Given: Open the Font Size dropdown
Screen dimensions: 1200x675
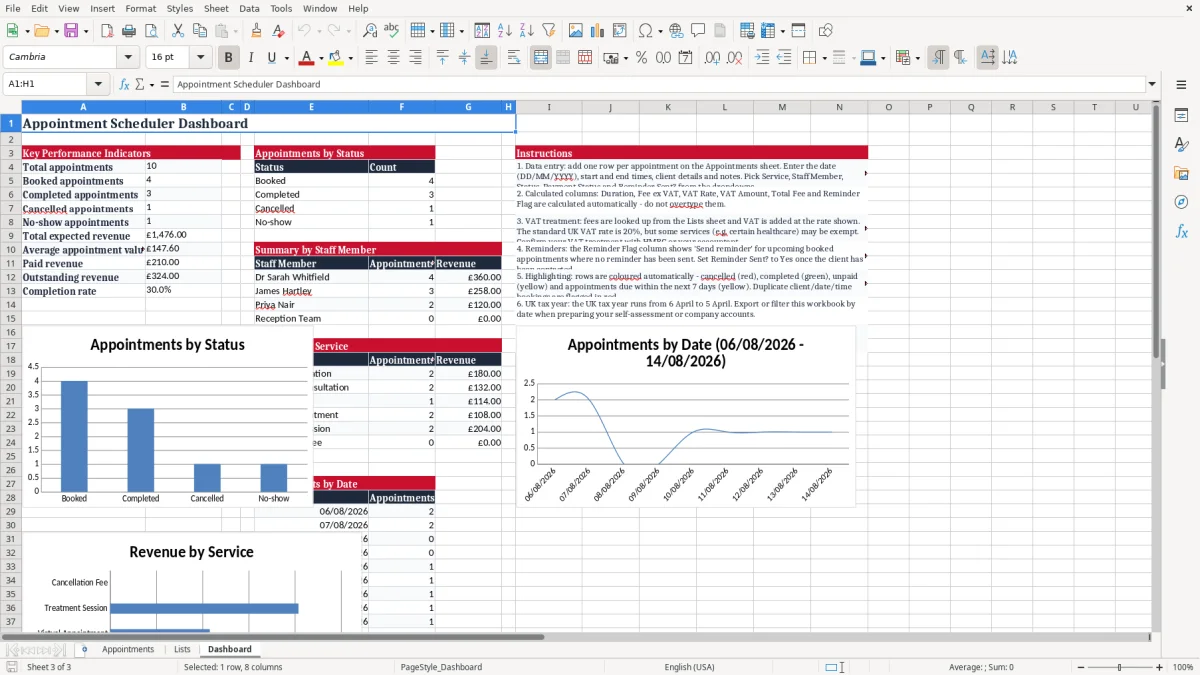Looking at the screenshot, I should [x=201, y=58].
